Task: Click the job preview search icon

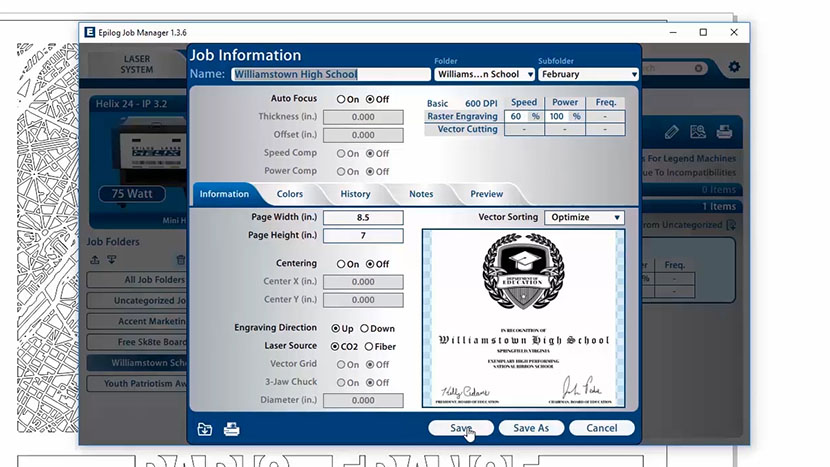Action: [x=698, y=132]
